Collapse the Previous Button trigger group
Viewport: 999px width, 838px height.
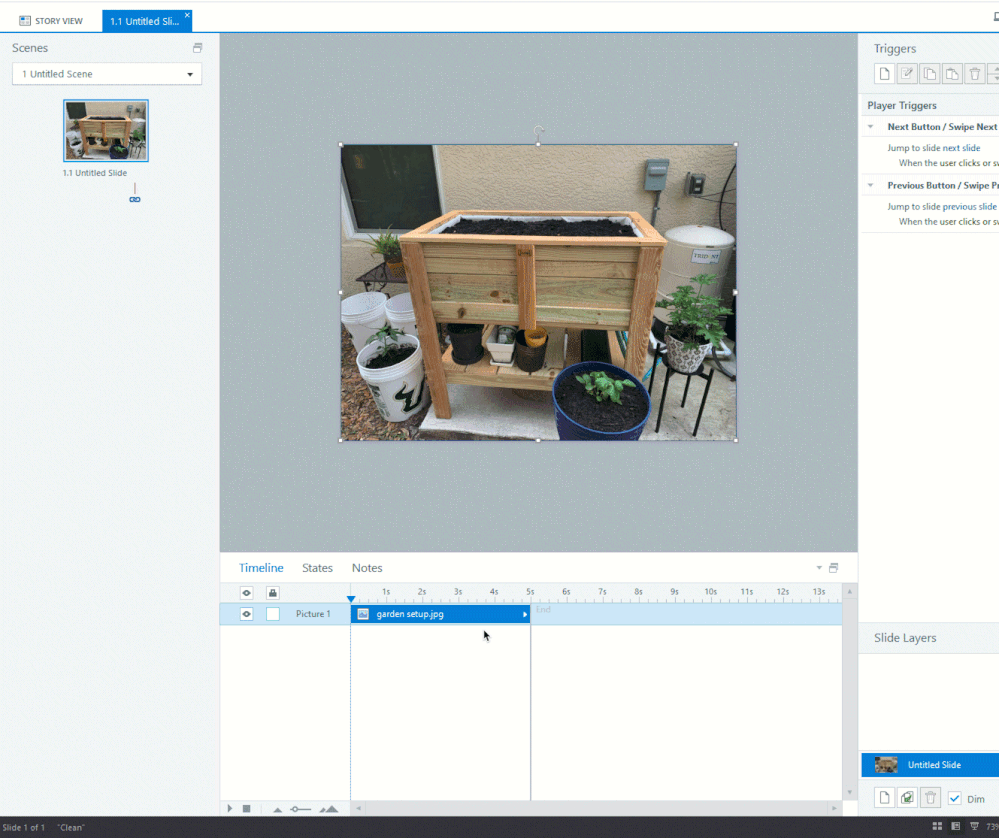[871, 185]
